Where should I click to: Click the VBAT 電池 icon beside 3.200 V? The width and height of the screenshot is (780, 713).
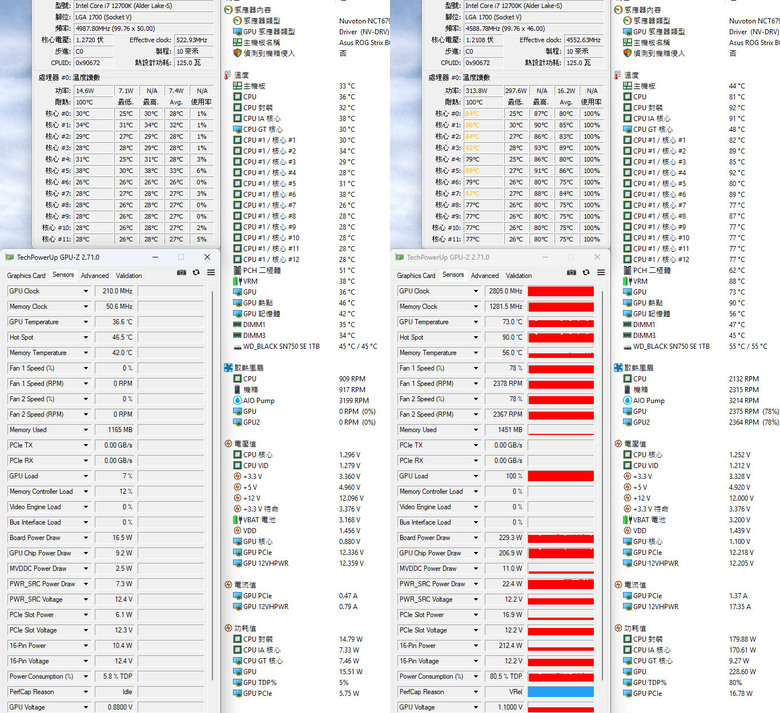click(628, 519)
